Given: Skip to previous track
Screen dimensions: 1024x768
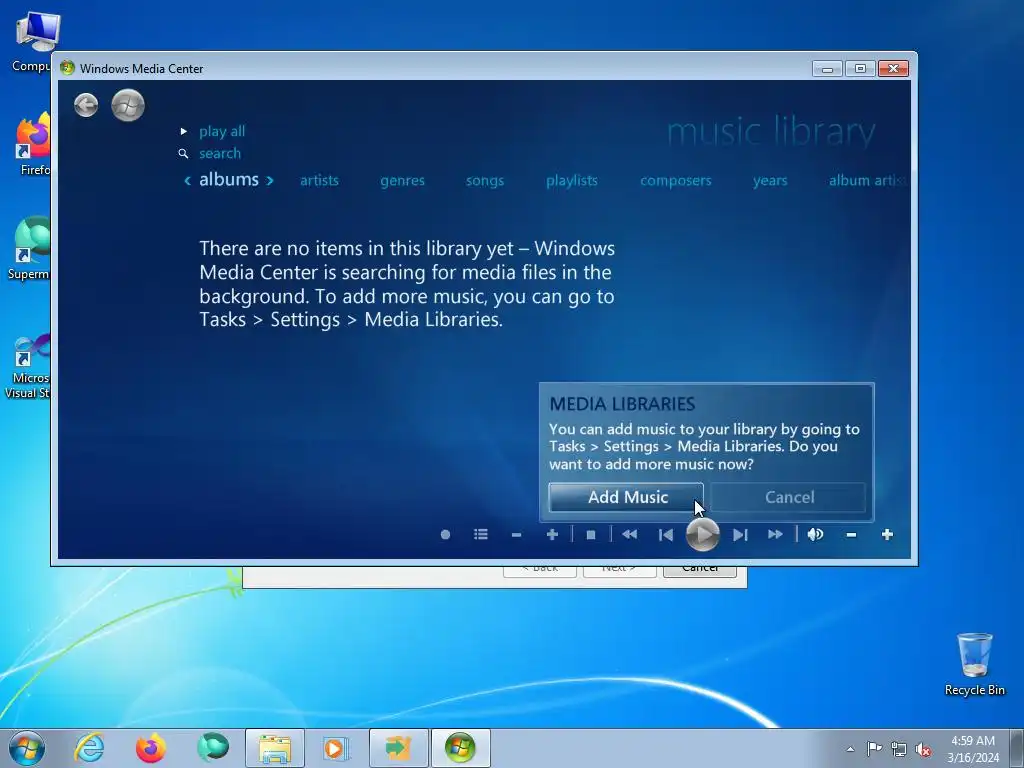Looking at the screenshot, I should point(665,535).
